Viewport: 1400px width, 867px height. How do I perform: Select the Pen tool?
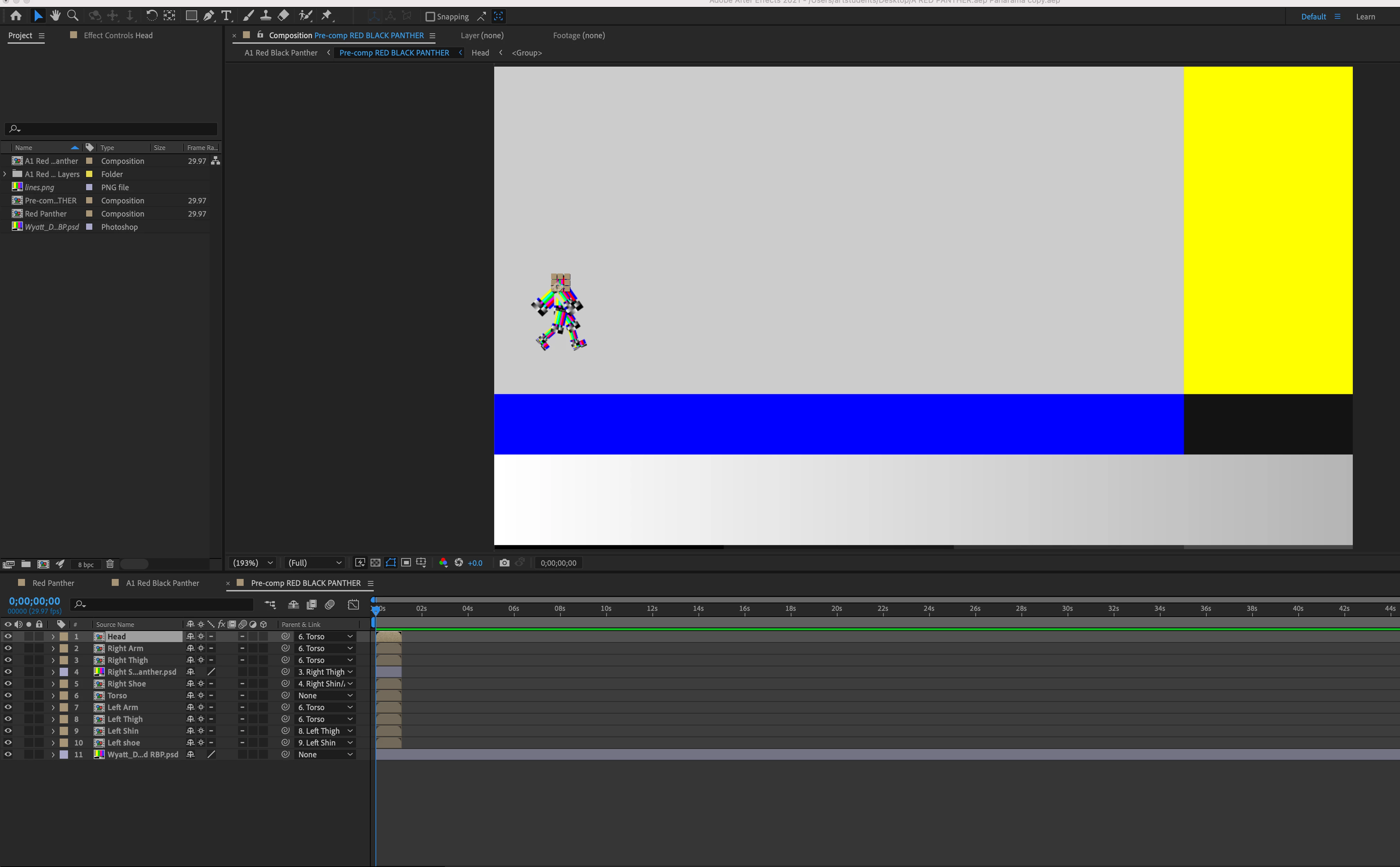pyautogui.click(x=209, y=16)
